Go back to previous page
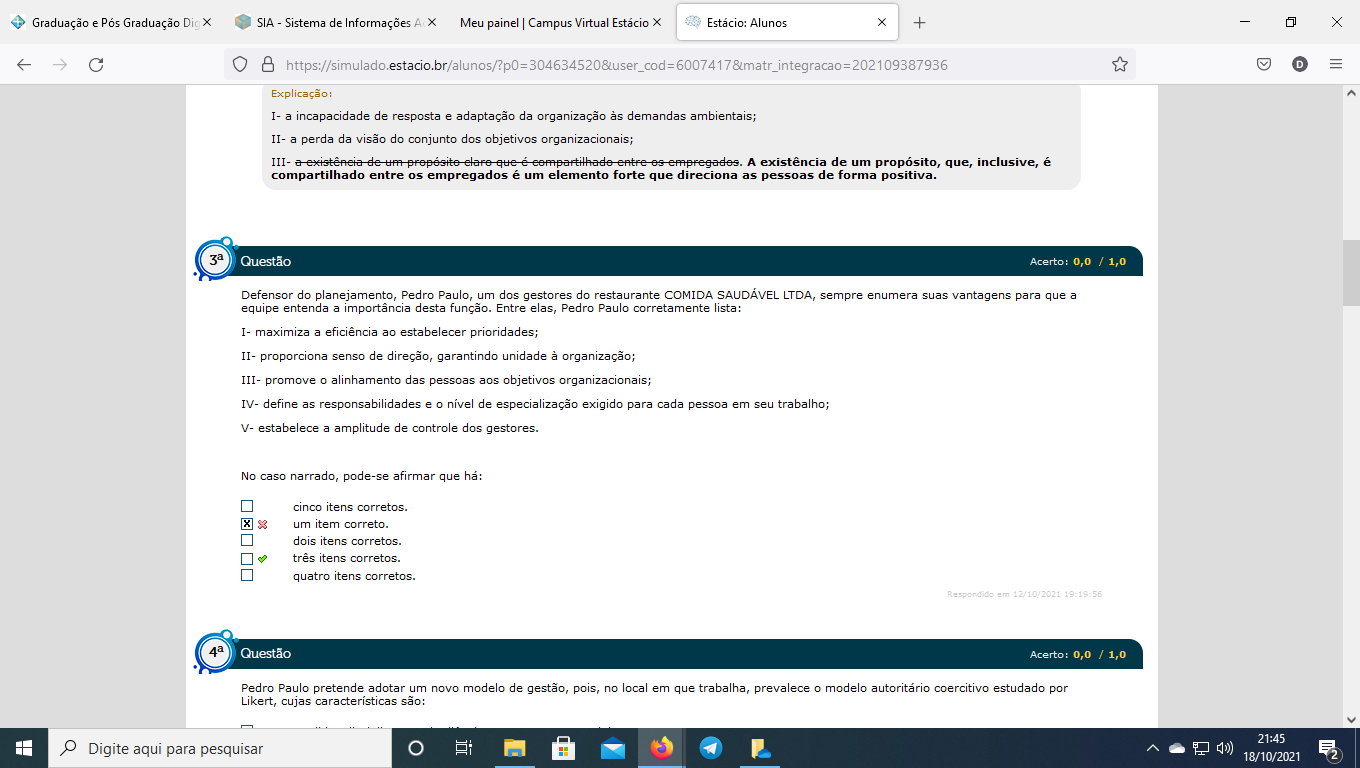The height and width of the screenshot is (768, 1360). coord(24,64)
